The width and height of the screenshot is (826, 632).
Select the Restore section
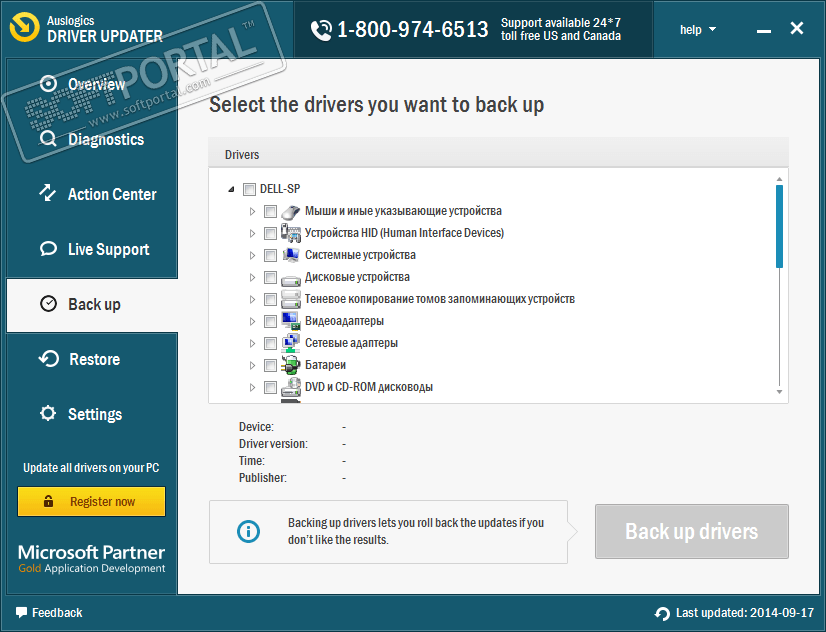point(92,359)
